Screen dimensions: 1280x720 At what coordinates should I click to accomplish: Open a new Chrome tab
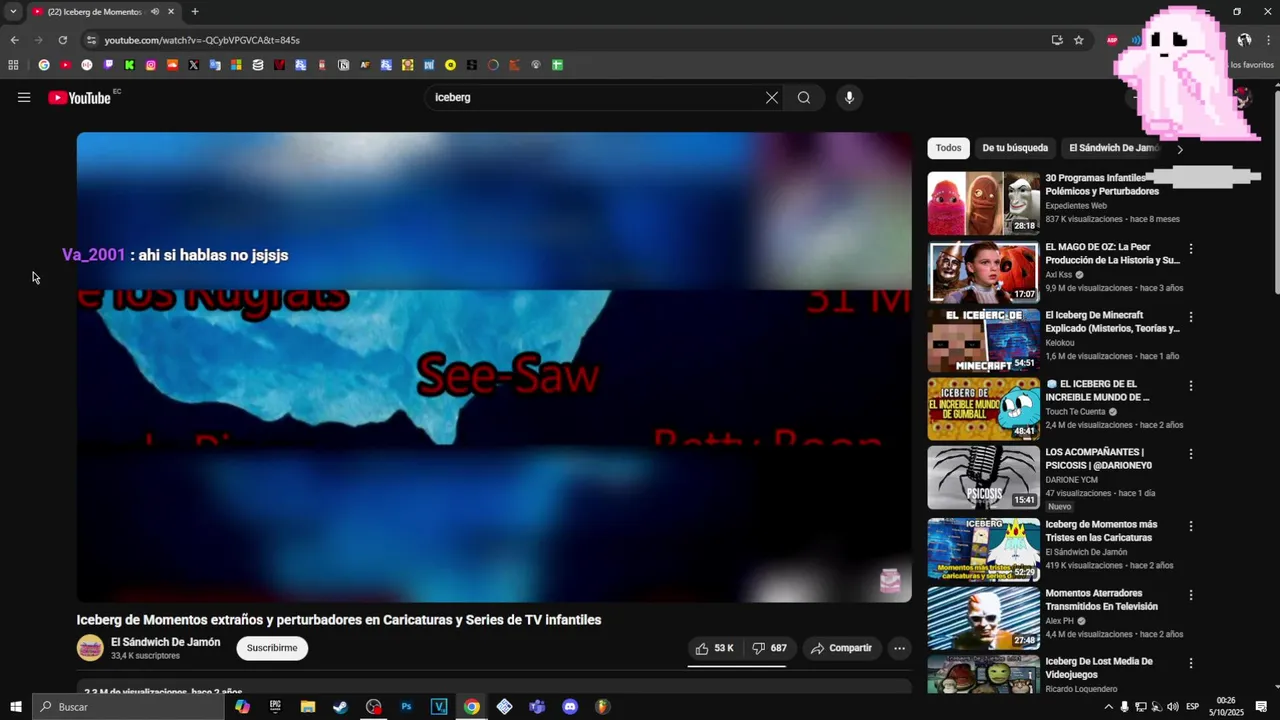[x=195, y=12]
